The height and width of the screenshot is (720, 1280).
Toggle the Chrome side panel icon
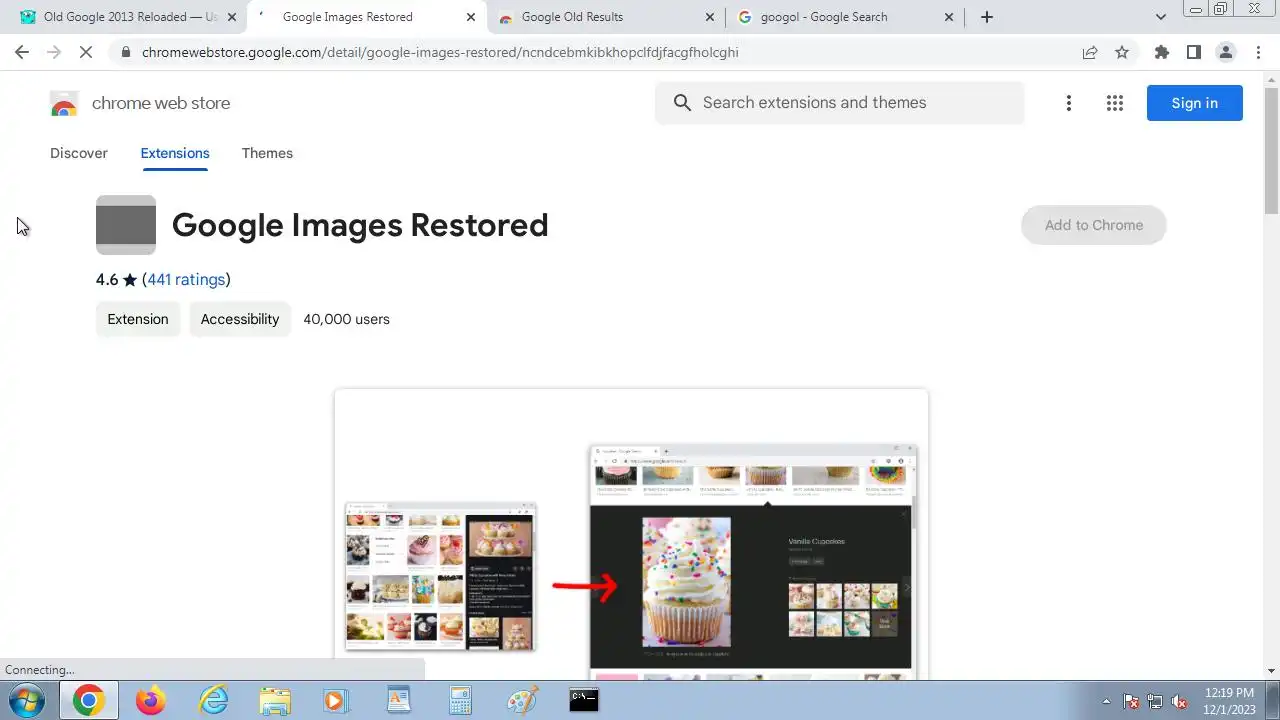click(1193, 52)
